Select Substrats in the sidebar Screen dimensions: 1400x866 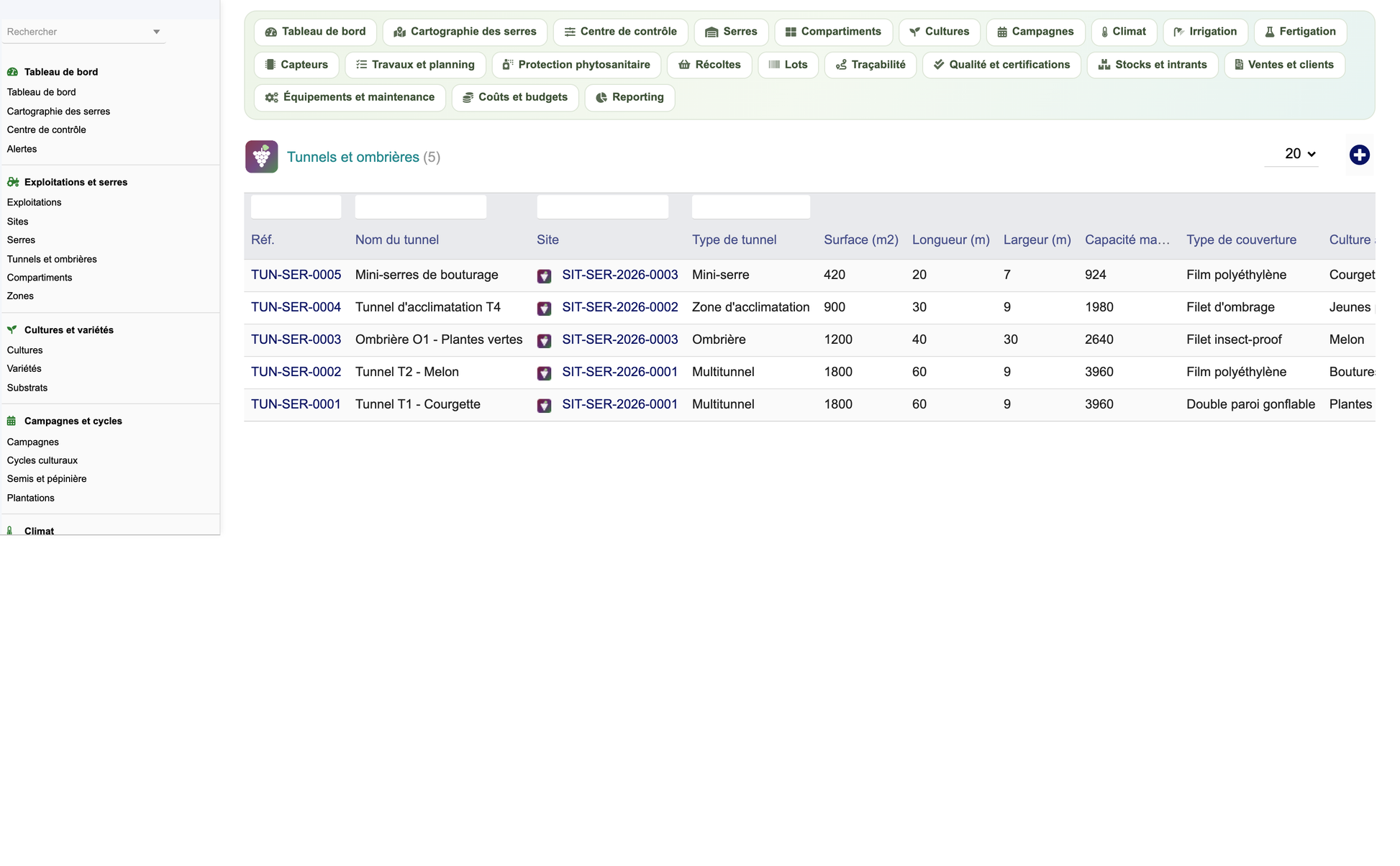(27, 388)
